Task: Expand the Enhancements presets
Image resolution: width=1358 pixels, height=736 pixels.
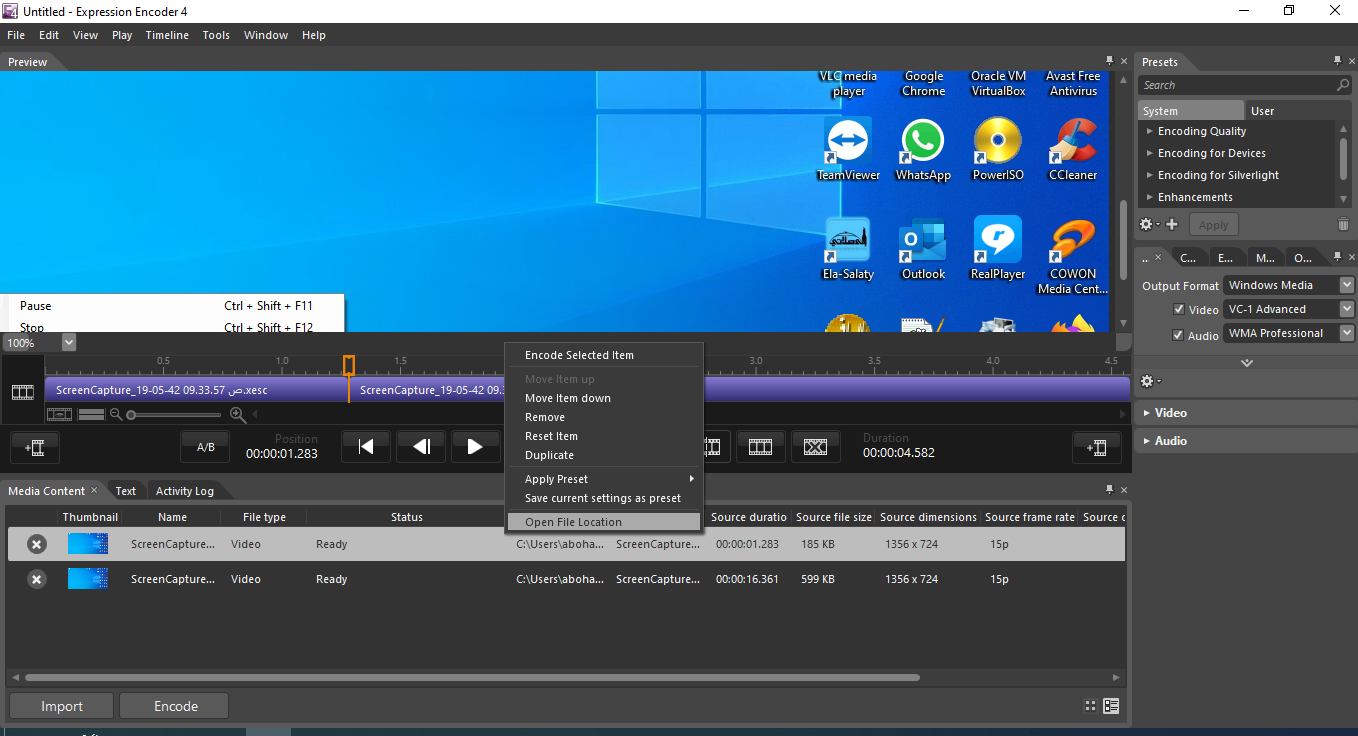Action: pyautogui.click(x=1149, y=197)
